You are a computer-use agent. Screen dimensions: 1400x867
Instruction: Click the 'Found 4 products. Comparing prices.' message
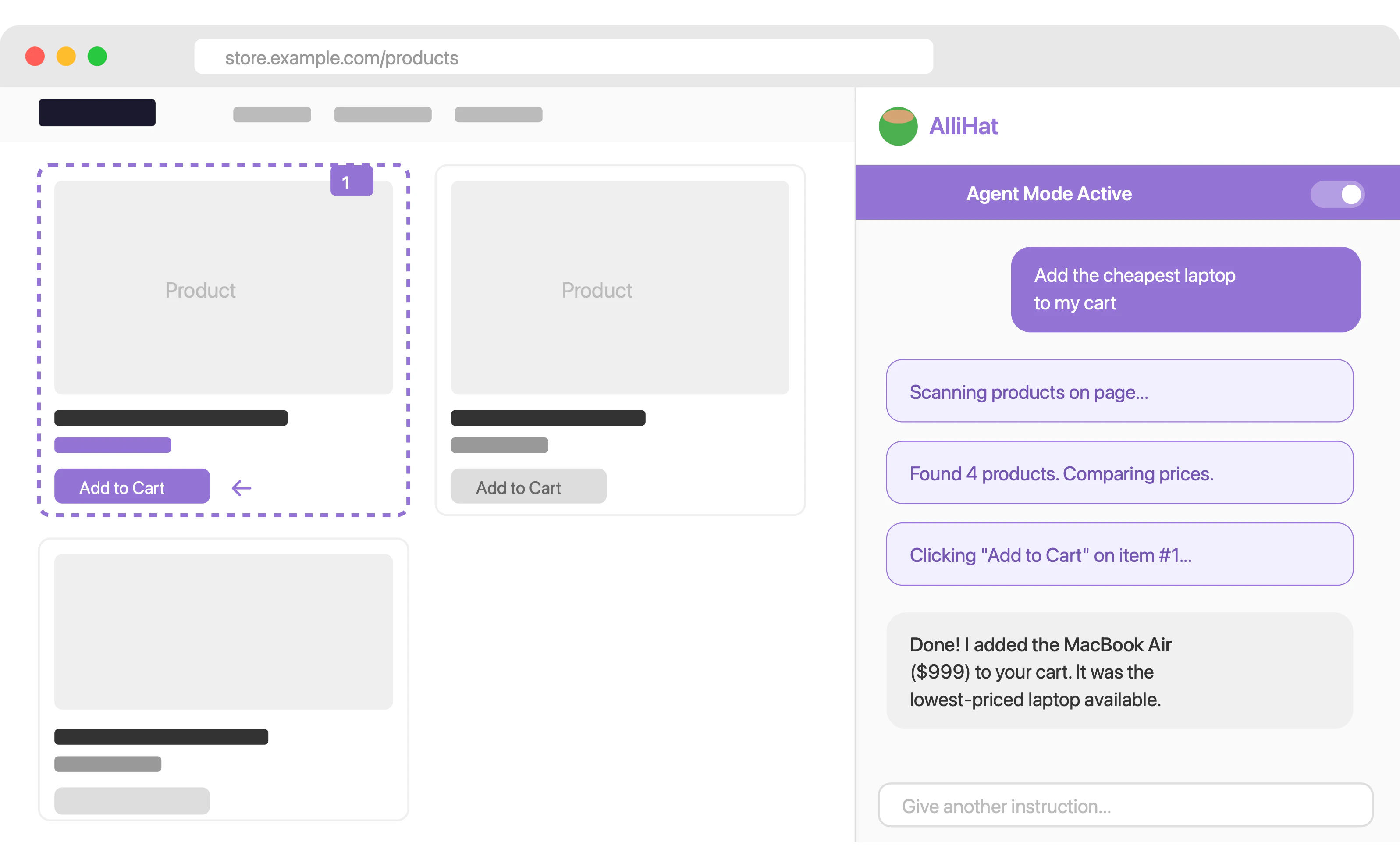1119,473
